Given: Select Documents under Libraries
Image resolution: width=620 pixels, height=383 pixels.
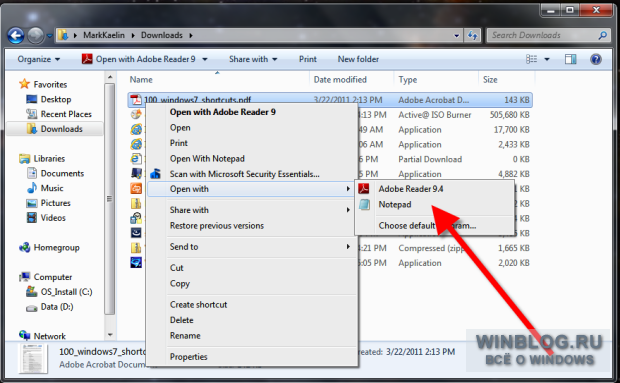Looking at the screenshot, I should 62,174.
